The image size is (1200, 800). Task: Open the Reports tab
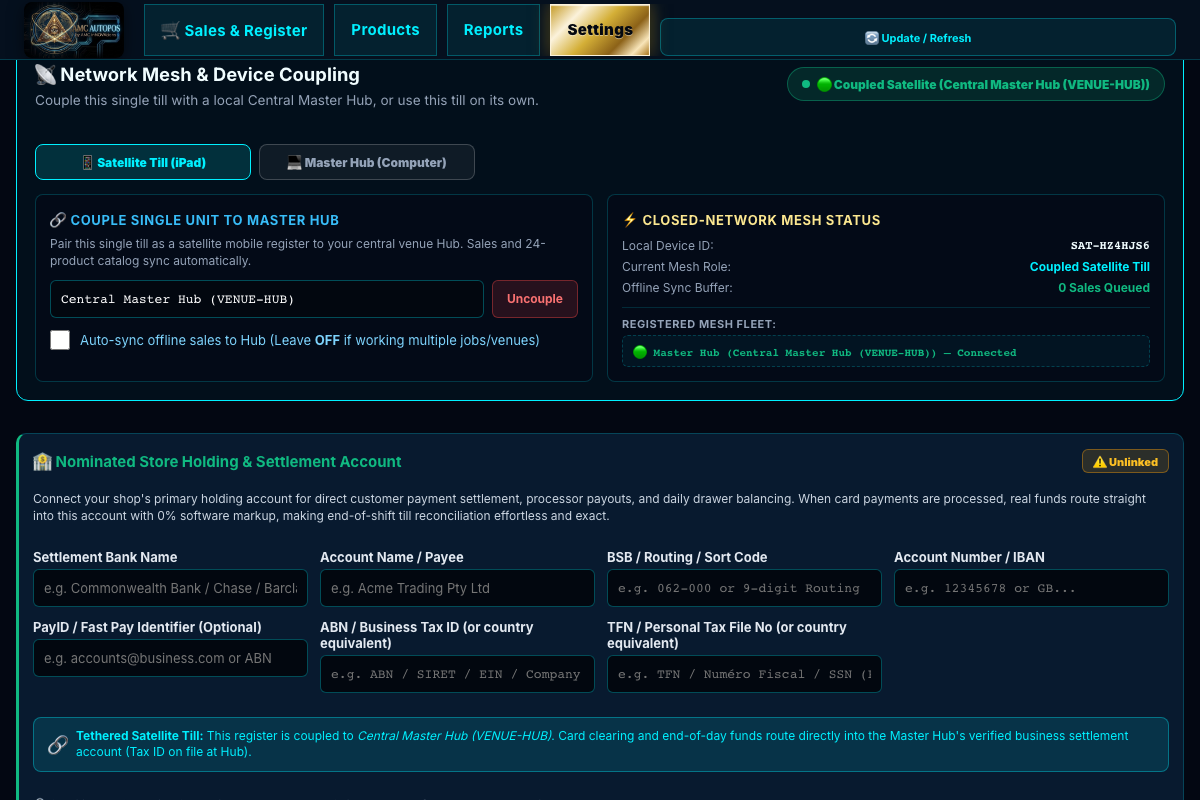point(493,30)
